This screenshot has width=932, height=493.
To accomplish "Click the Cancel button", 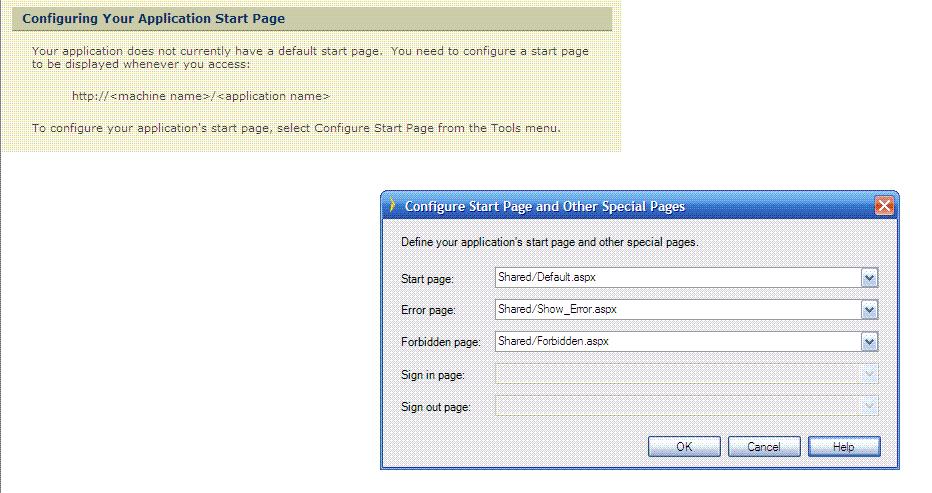I will pos(764,447).
